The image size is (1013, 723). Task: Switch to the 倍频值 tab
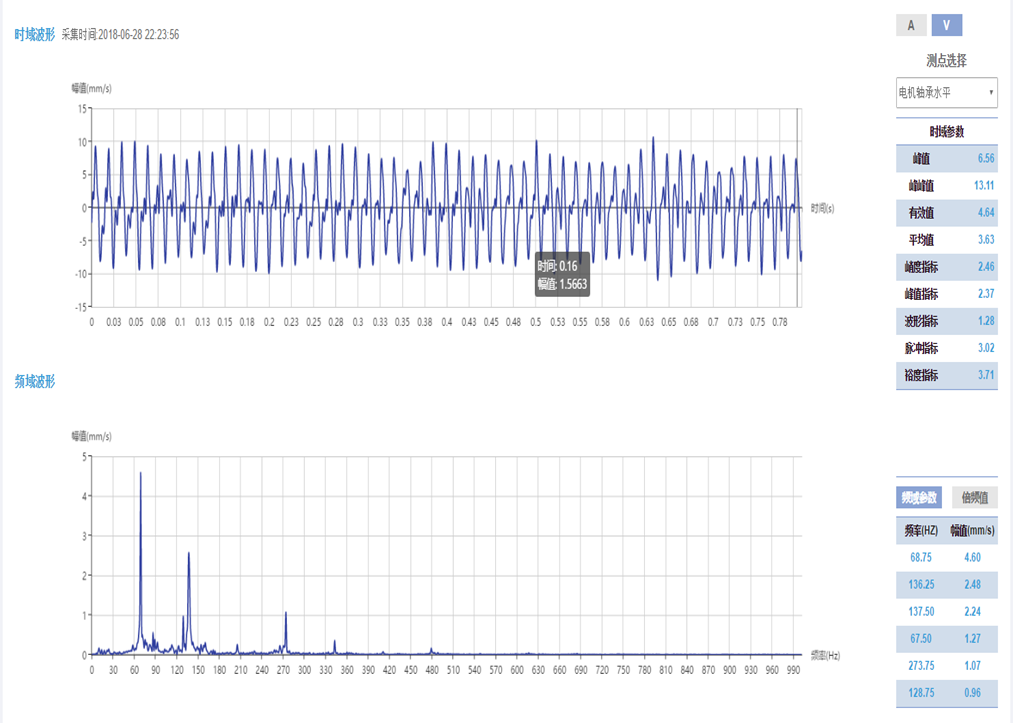pyautogui.click(x=974, y=497)
